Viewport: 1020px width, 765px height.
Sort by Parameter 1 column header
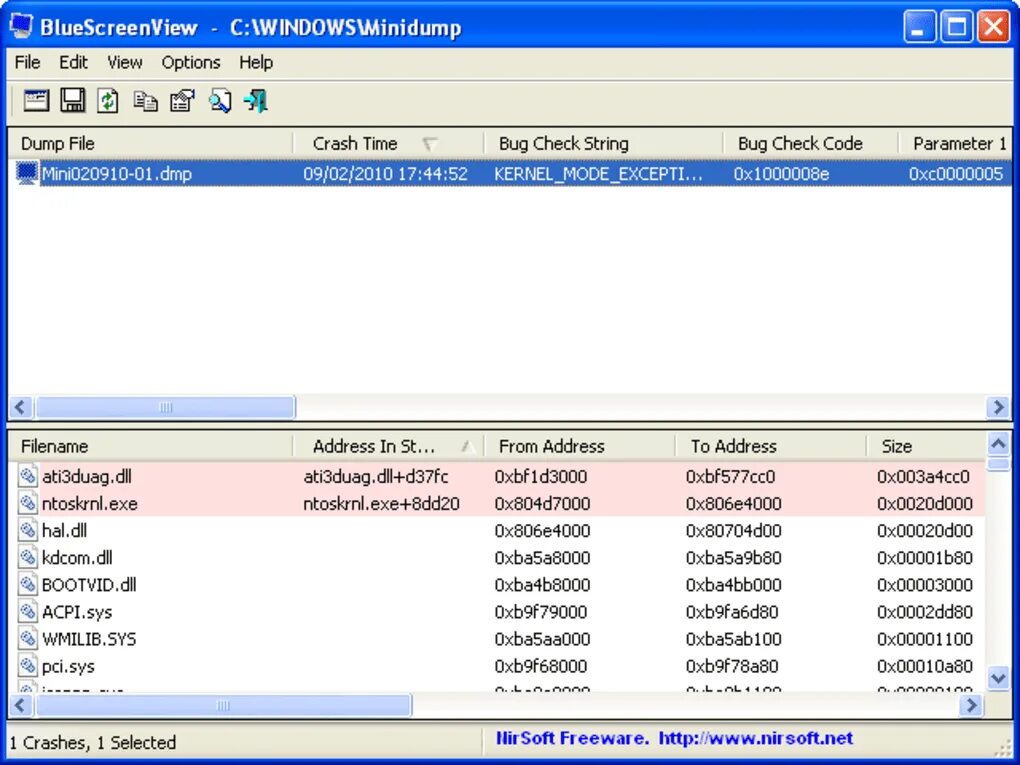coord(954,143)
